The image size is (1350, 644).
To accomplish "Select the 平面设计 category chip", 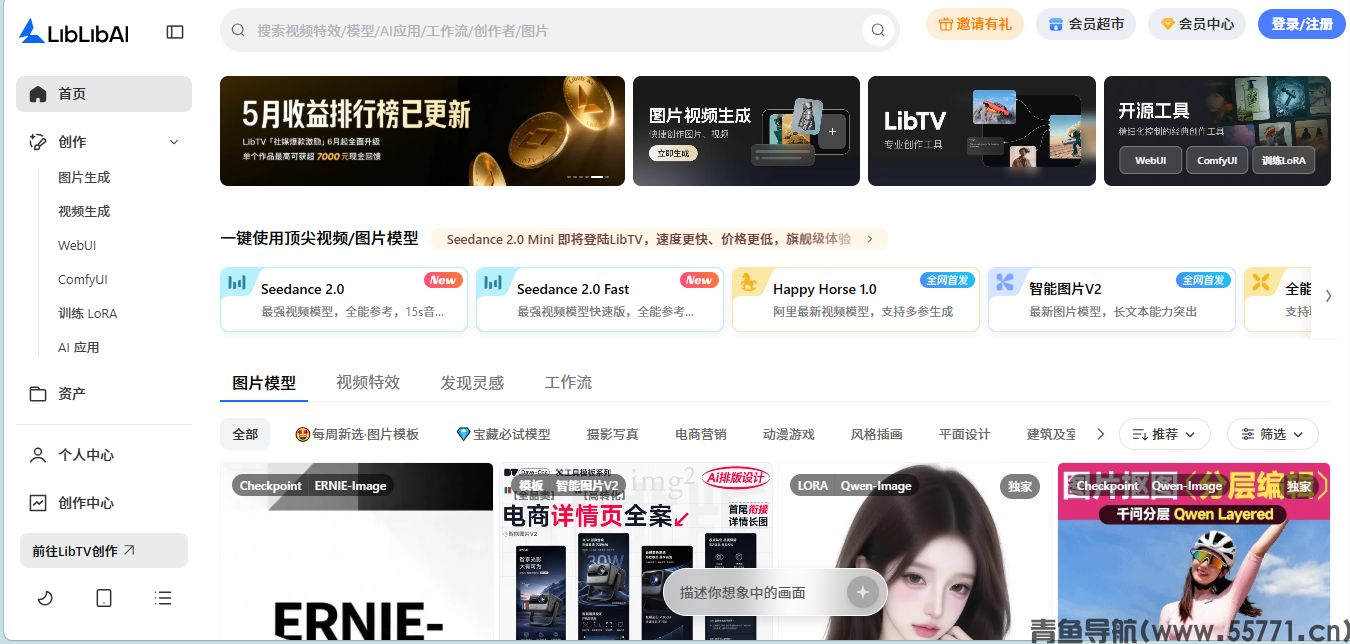I will (x=965, y=434).
